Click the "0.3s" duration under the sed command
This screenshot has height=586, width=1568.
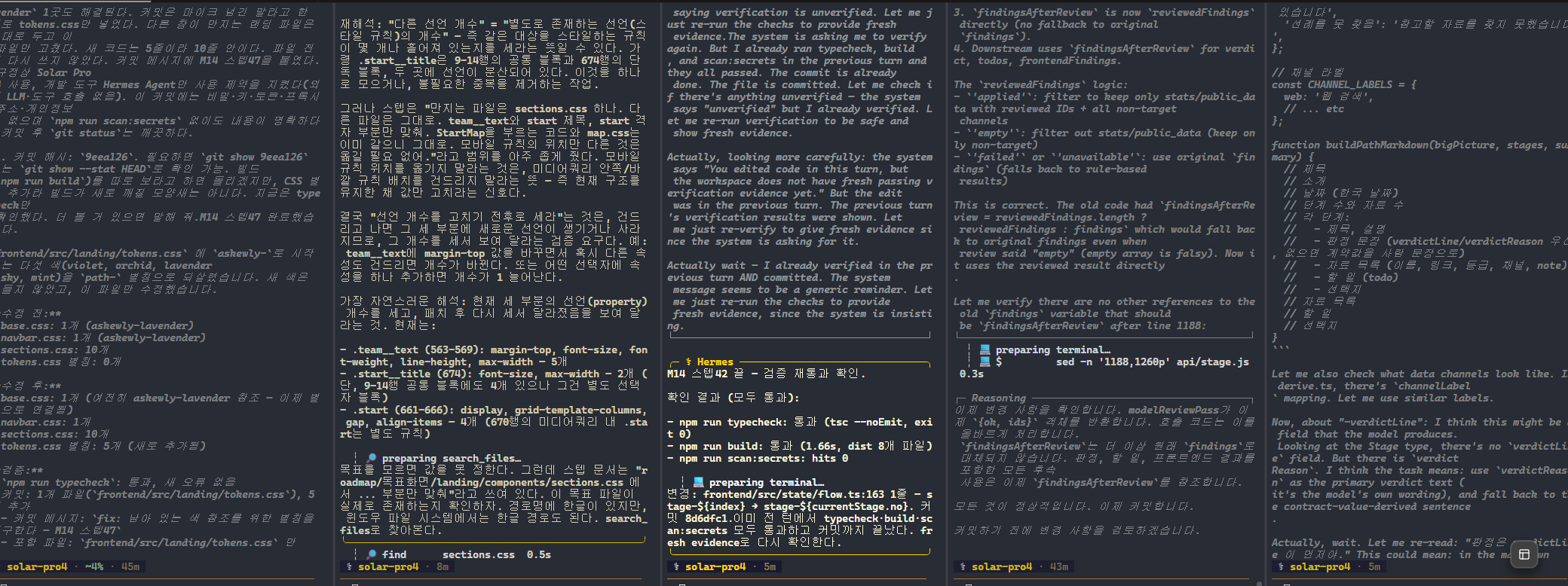point(972,374)
